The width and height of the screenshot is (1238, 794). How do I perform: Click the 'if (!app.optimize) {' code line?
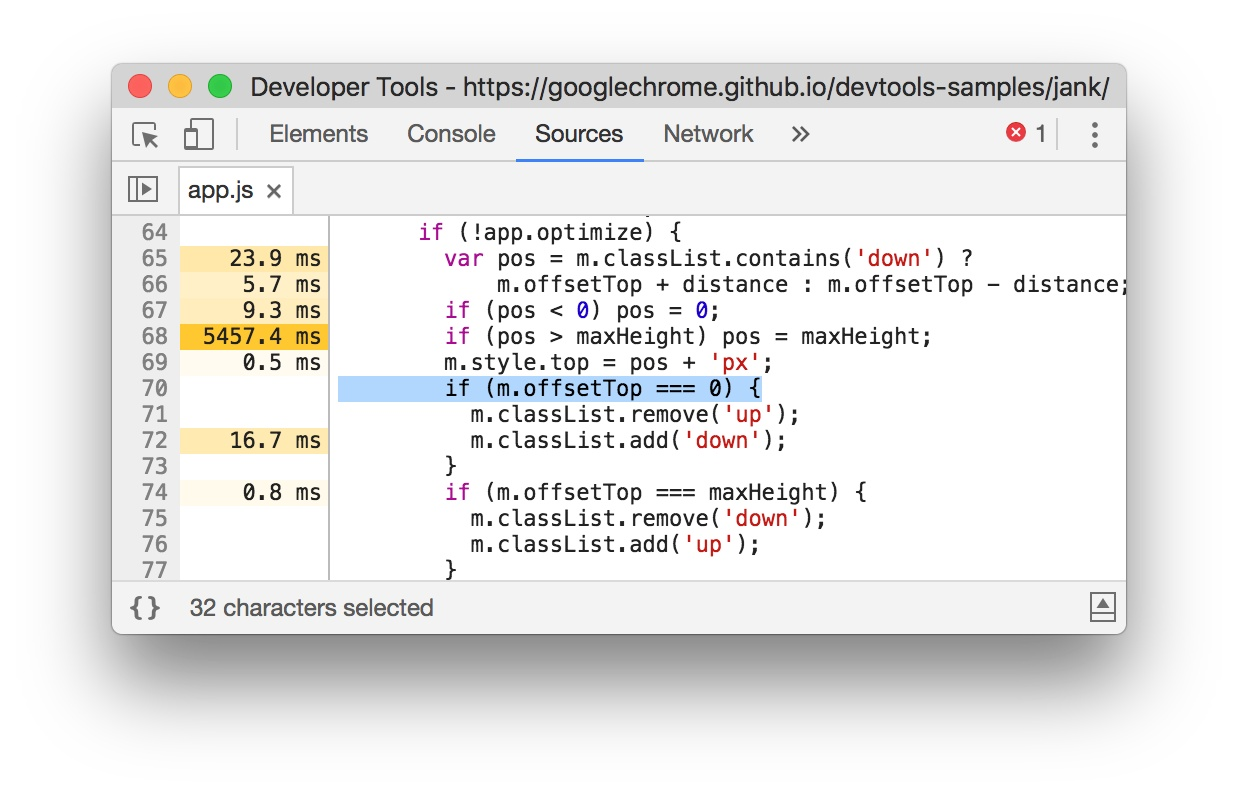coord(549,232)
